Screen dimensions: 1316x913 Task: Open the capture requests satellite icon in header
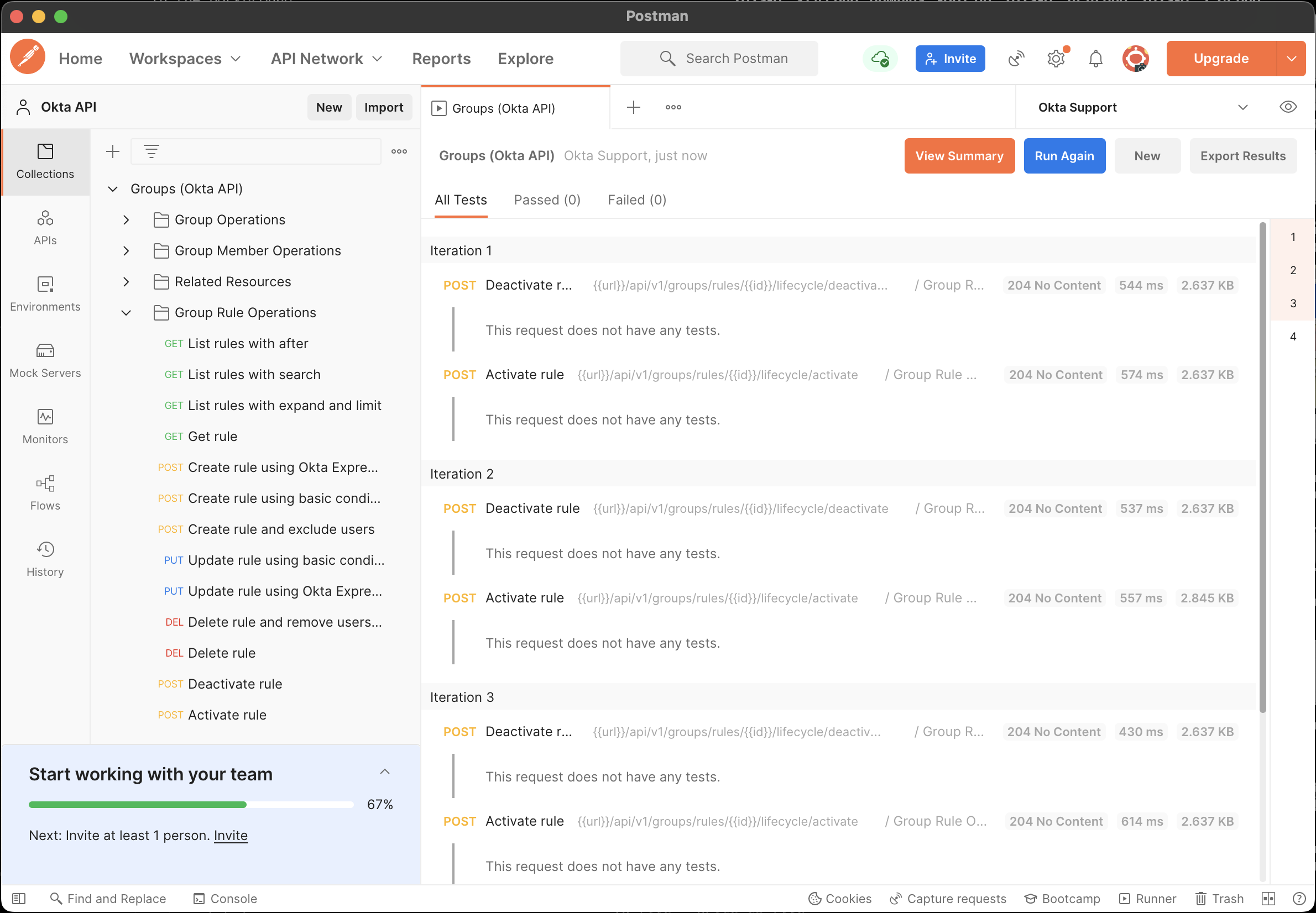pos(1016,59)
